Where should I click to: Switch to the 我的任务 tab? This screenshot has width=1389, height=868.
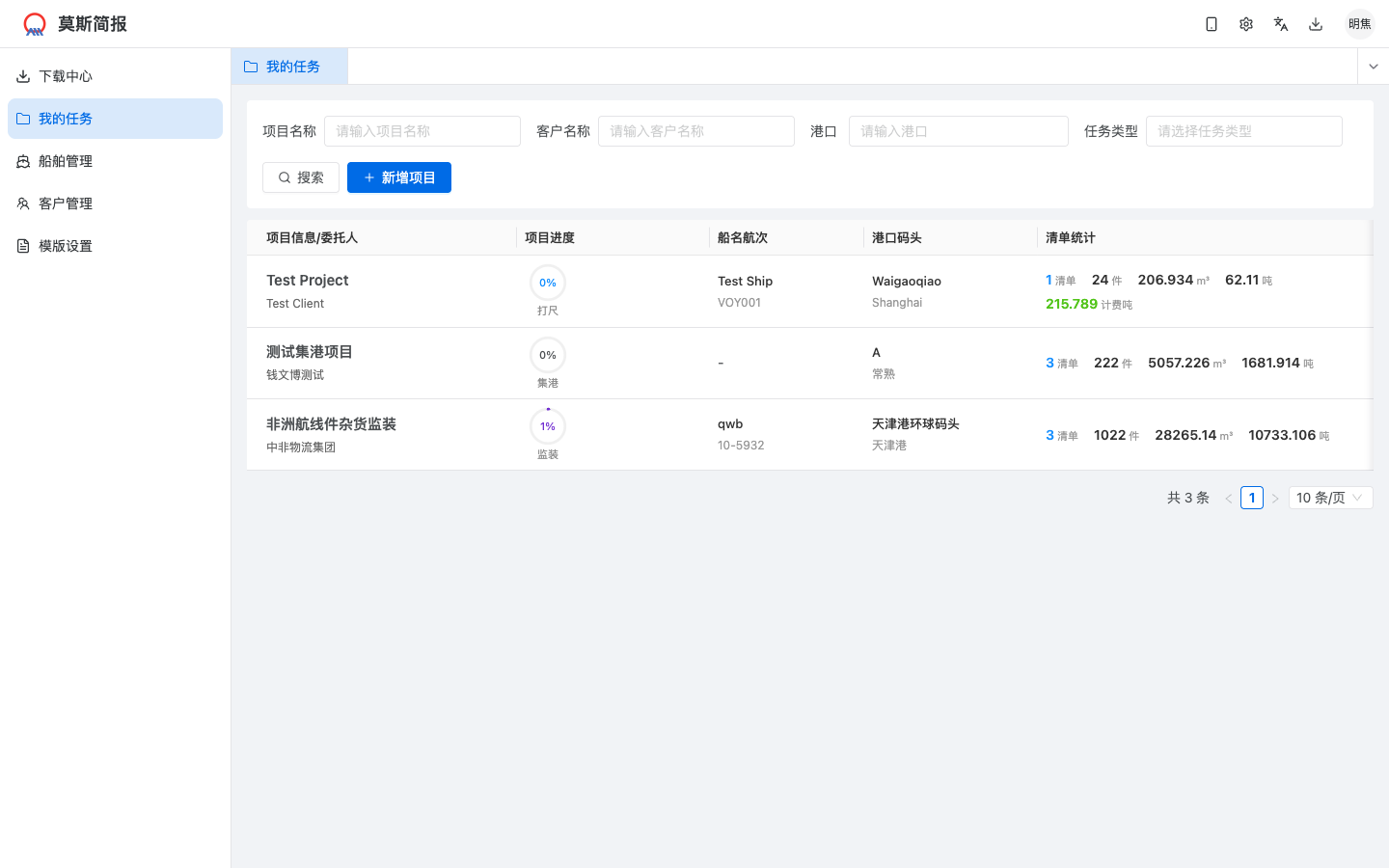[x=289, y=66]
